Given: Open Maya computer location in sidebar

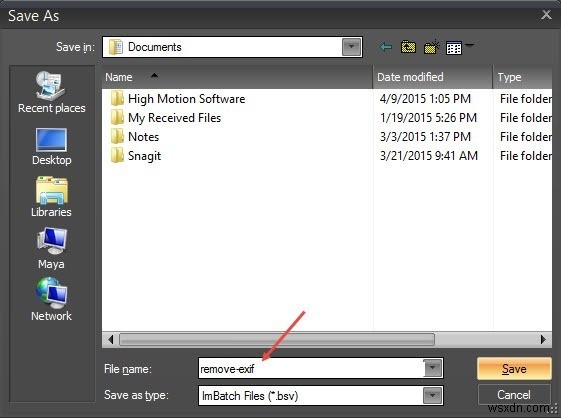Looking at the screenshot, I should click(x=52, y=249).
